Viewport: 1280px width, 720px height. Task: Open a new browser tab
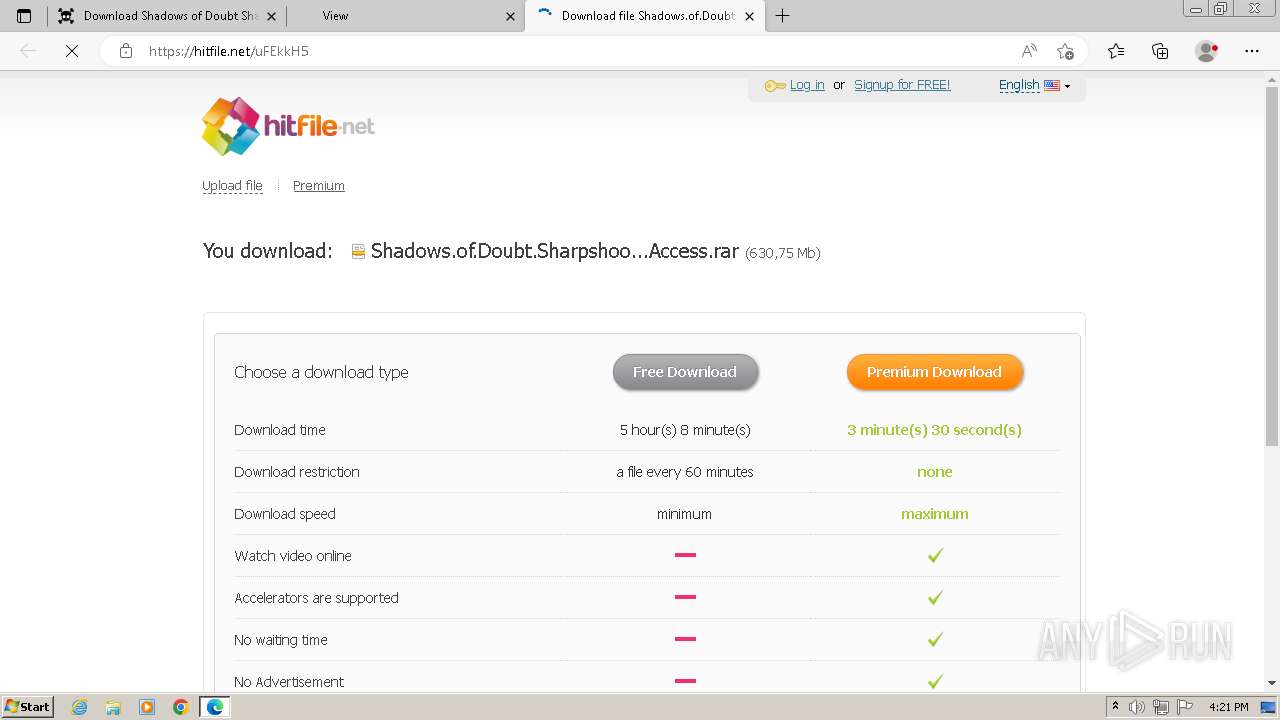[782, 16]
